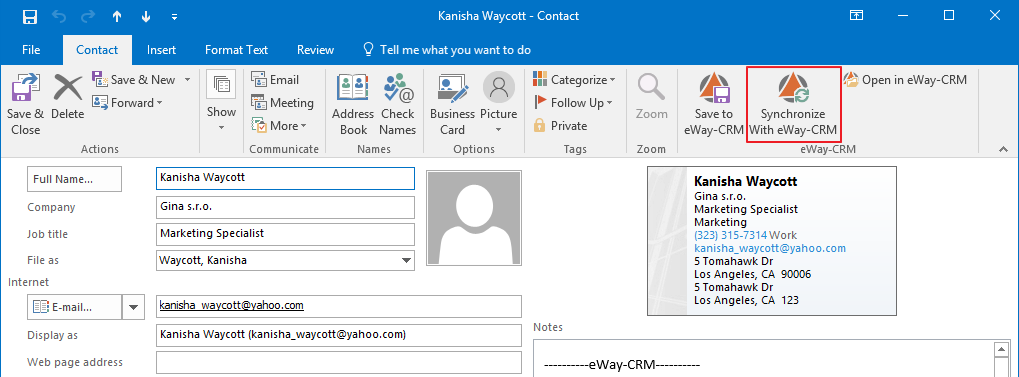Image resolution: width=1019 pixels, height=377 pixels.
Task: Click Tell me what you want to do
Action: tap(446, 50)
